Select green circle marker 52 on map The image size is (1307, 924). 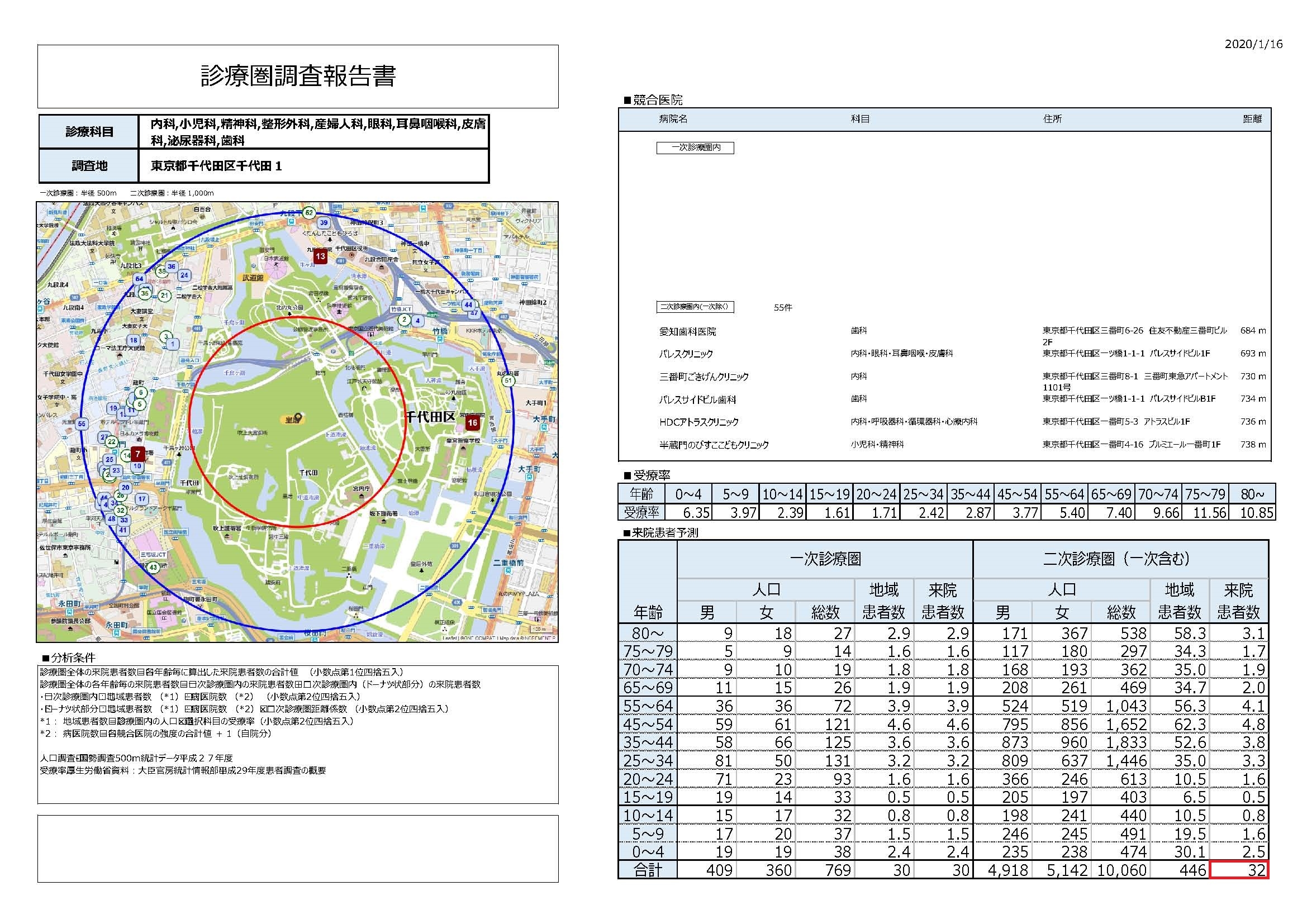tap(308, 213)
